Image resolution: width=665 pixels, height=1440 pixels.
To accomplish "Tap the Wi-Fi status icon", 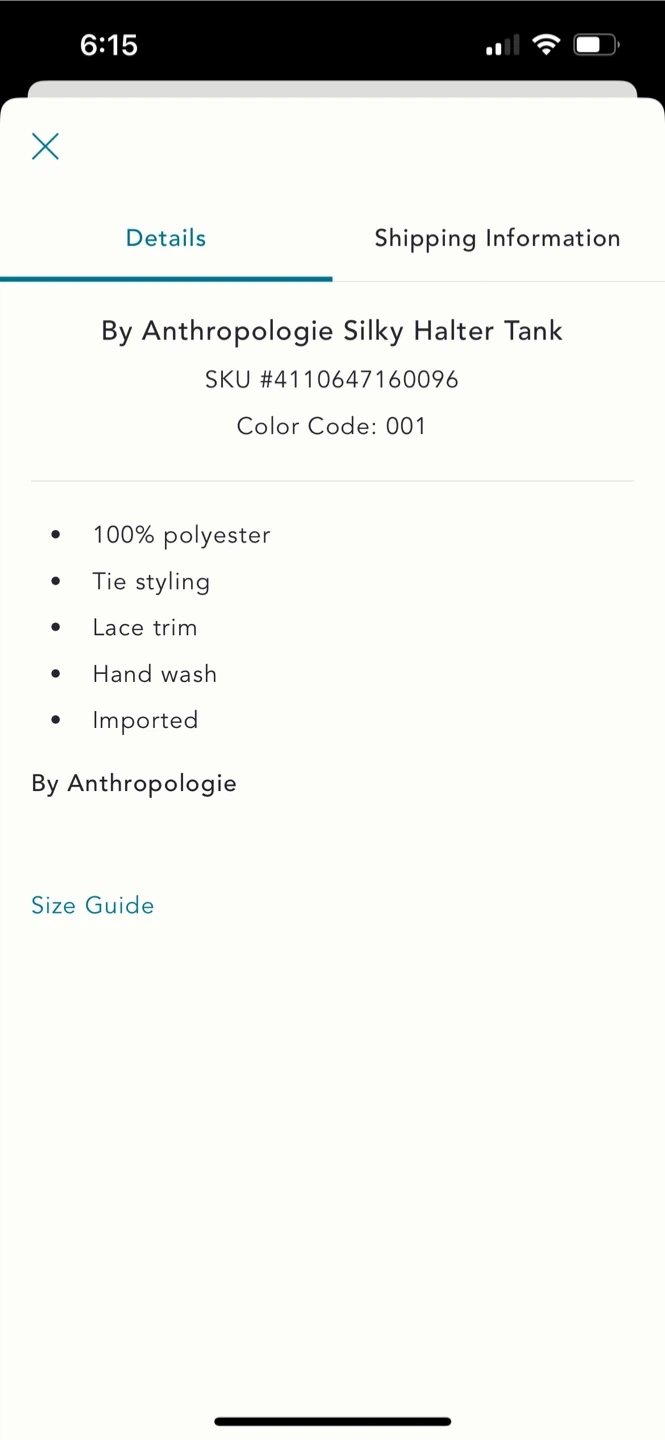I will coord(546,44).
